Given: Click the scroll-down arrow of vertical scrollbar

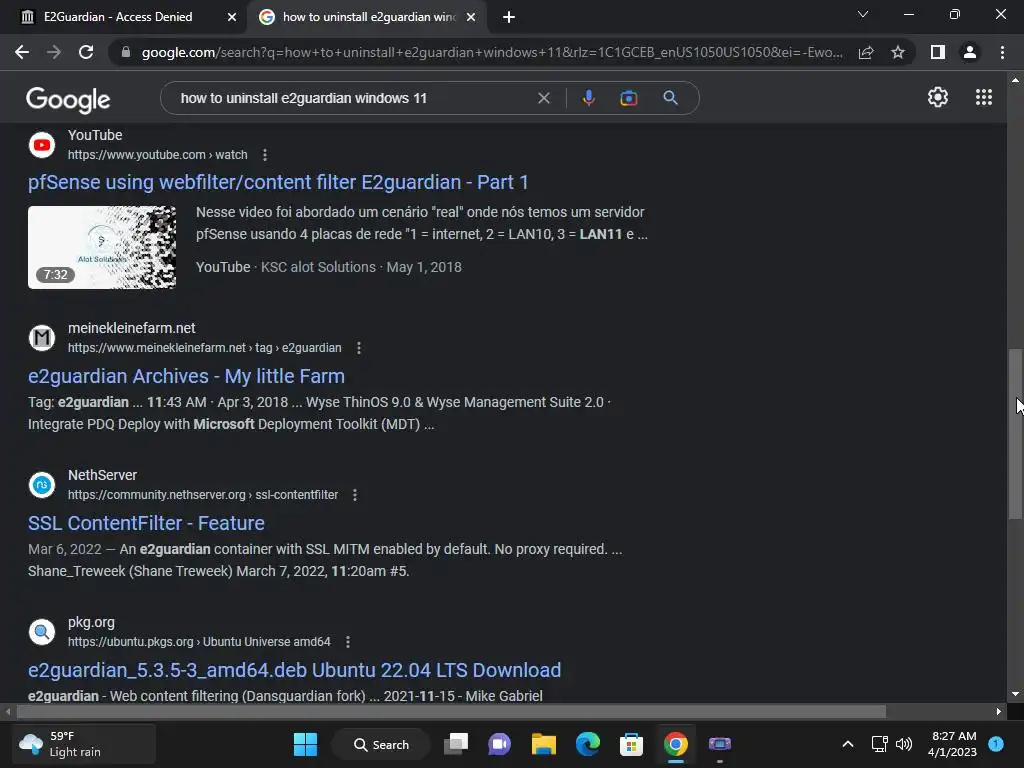Looking at the screenshot, I should (x=1015, y=694).
